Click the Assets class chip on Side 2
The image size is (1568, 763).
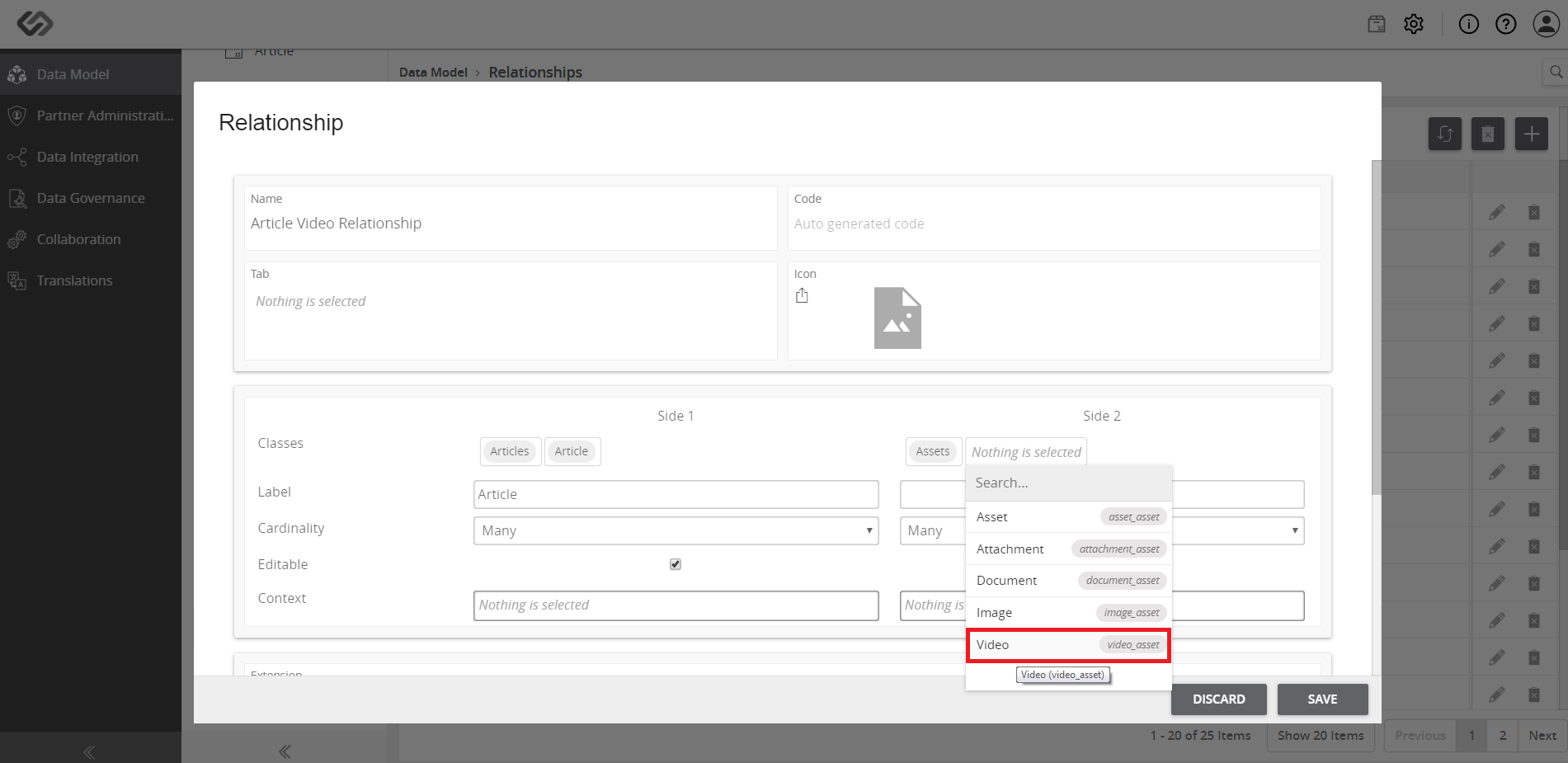(x=933, y=451)
